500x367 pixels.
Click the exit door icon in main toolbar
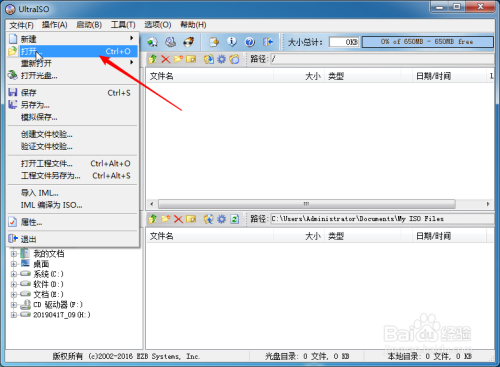point(268,42)
